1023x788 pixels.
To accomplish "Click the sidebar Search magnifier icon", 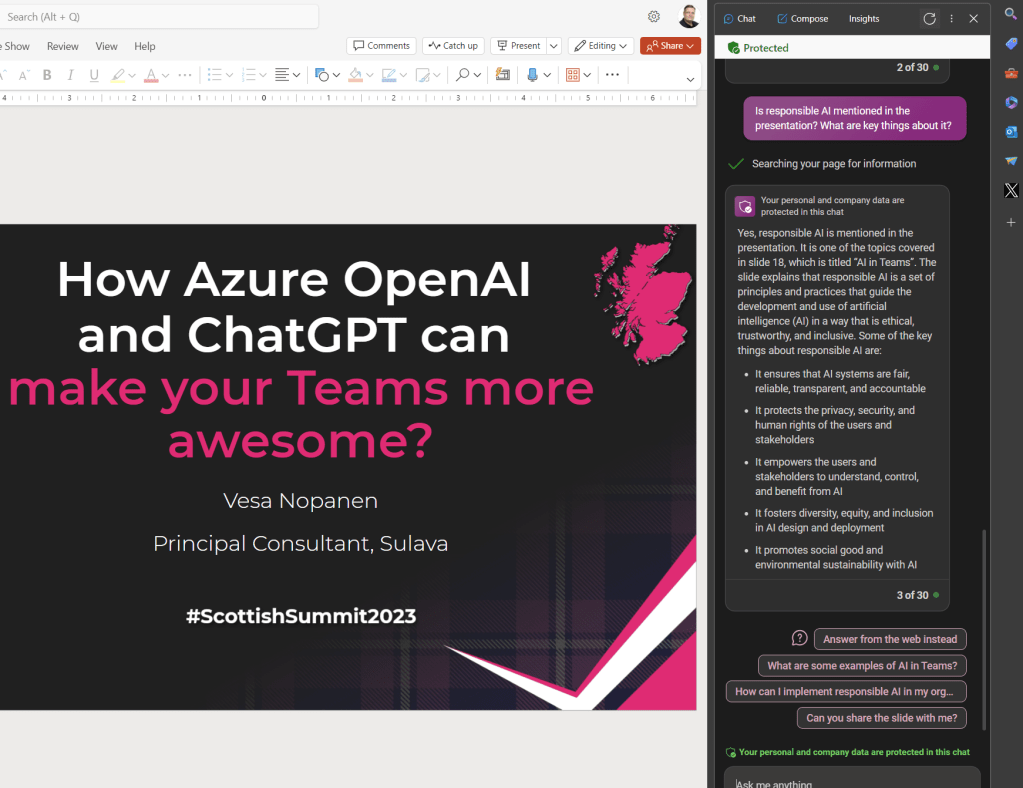I will click(x=1011, y=15).
